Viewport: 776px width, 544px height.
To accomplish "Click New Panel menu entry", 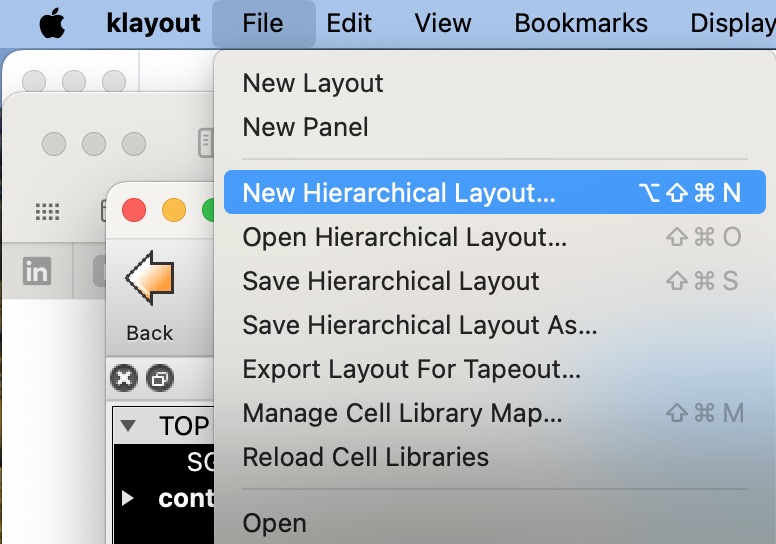I will click(x=305, y=127).
